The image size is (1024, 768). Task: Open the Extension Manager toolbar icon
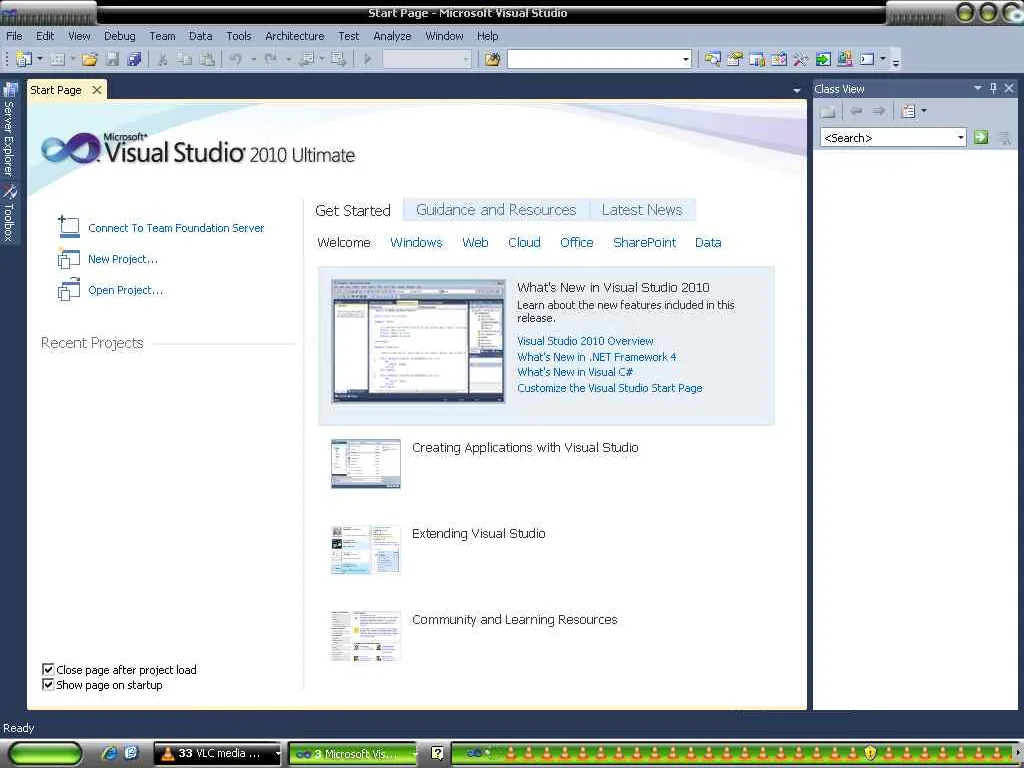tap(844, 59)
